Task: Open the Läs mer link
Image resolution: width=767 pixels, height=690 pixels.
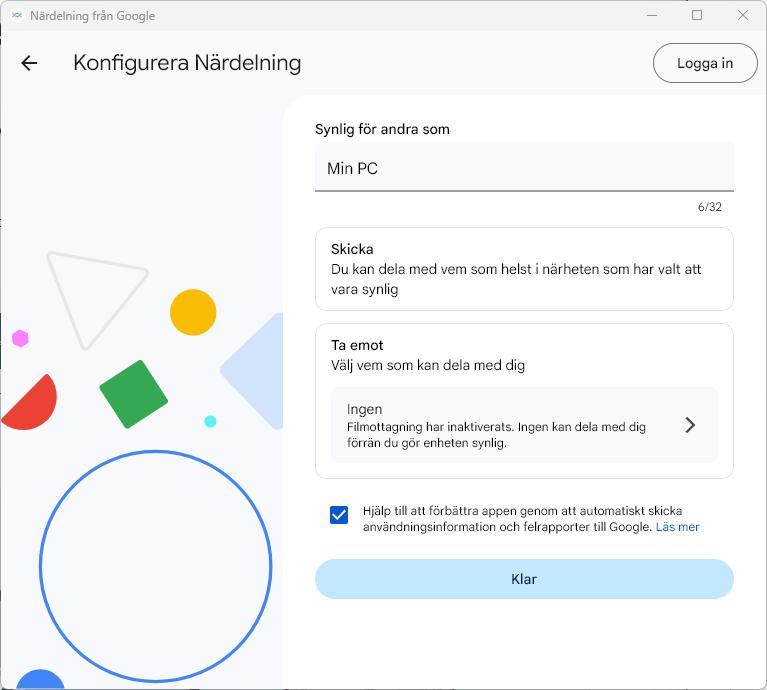Action: click(677, 527)
